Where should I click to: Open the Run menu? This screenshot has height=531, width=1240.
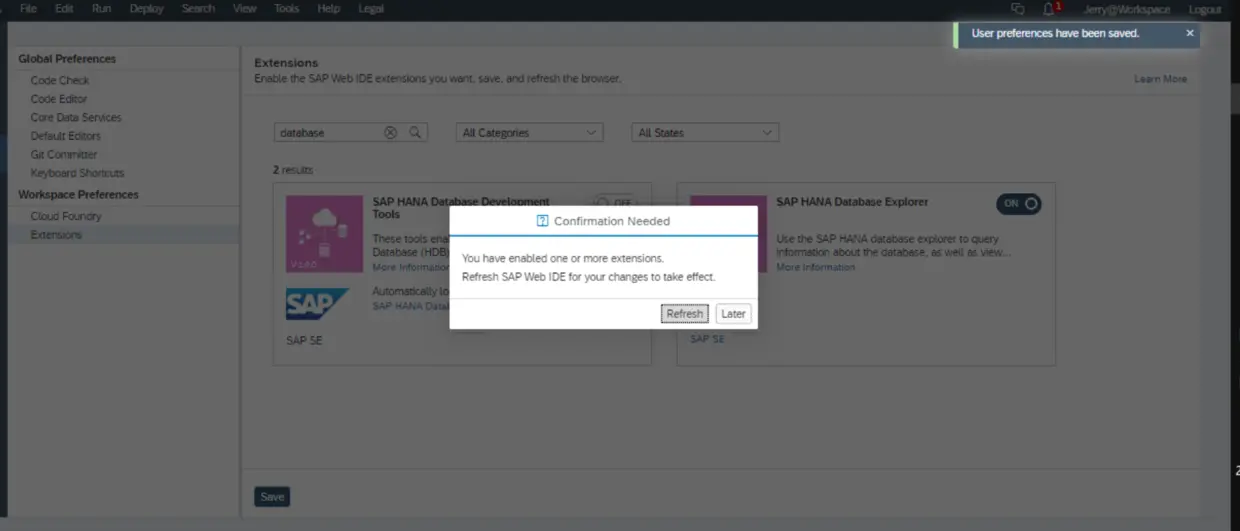click(x=101, y=8)
